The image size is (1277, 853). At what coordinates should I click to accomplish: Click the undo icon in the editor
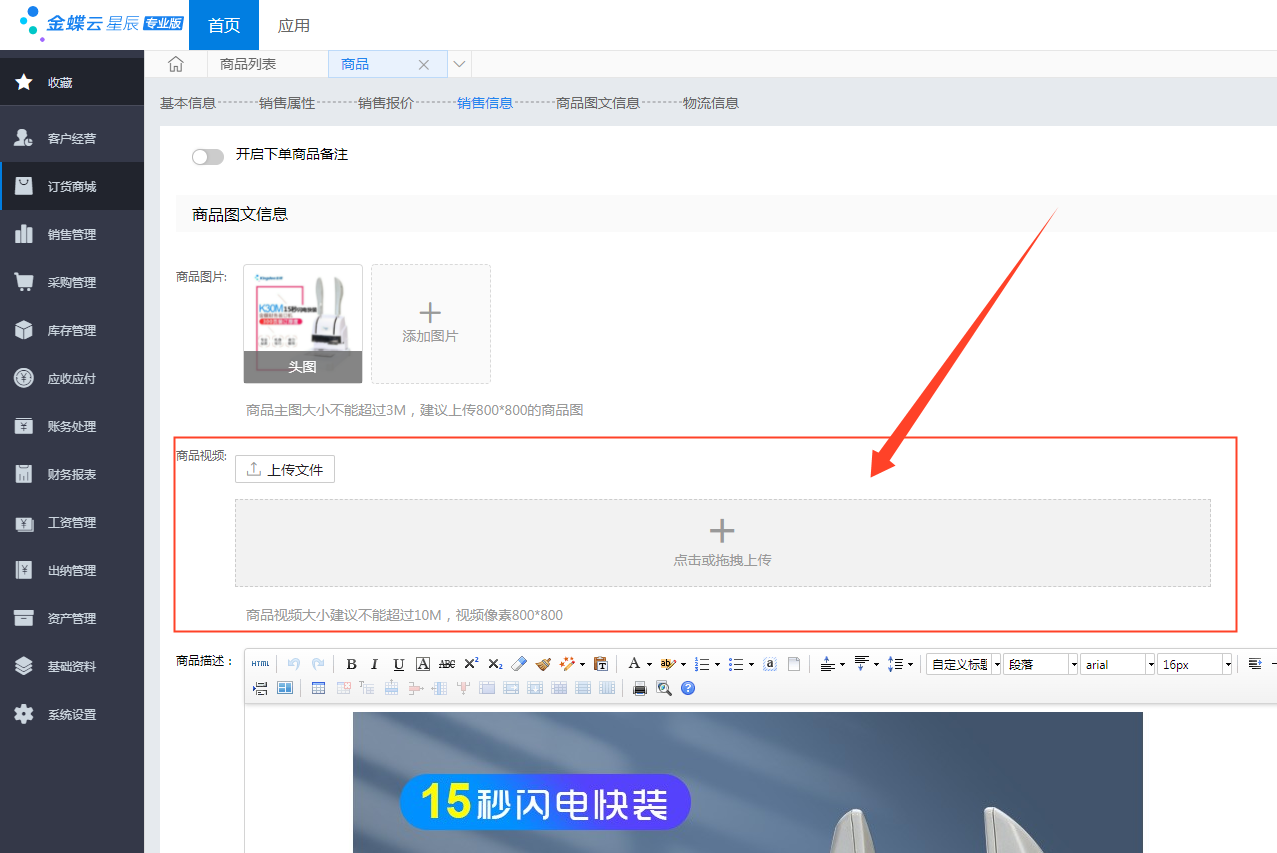294,664
